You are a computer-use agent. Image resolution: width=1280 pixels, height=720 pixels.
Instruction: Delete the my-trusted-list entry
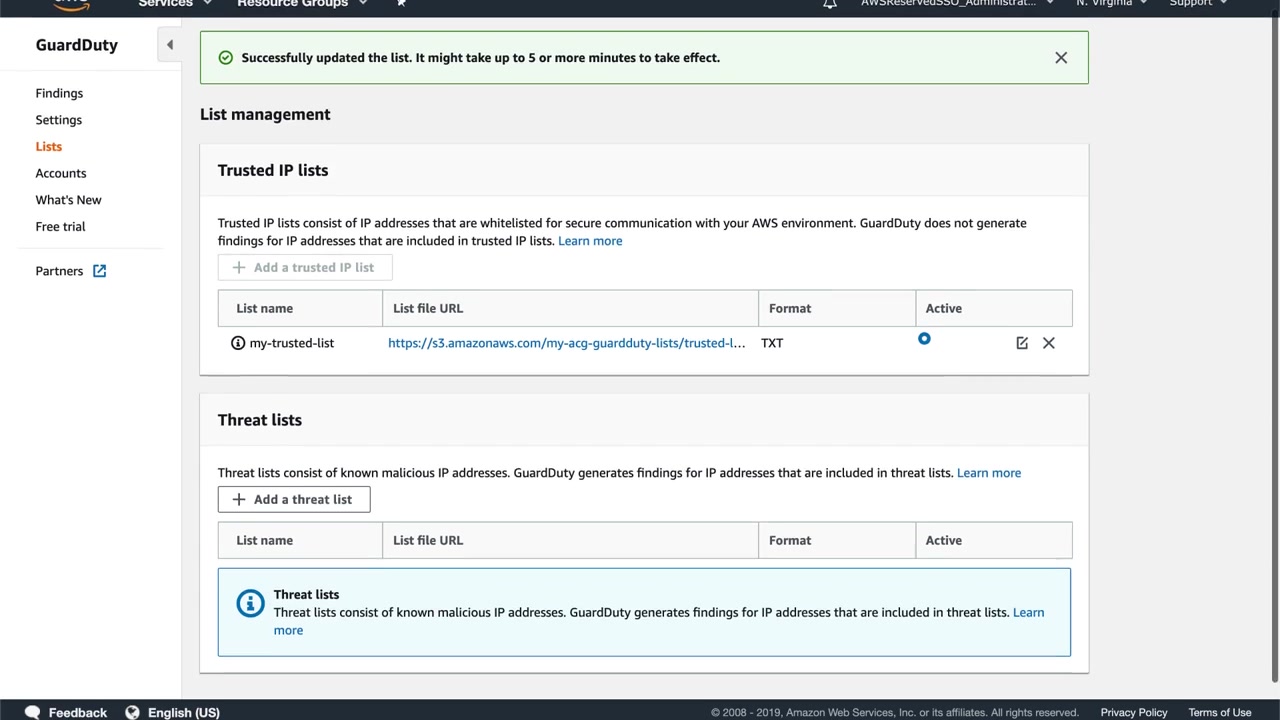pyautogui.click(x=1048, y=343)
